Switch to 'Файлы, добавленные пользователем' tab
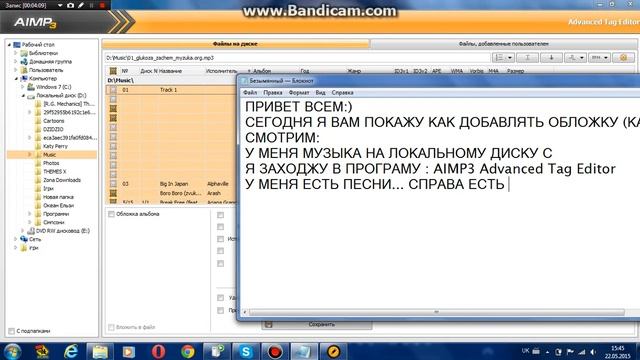640x360 pixels. click(503, 44)
